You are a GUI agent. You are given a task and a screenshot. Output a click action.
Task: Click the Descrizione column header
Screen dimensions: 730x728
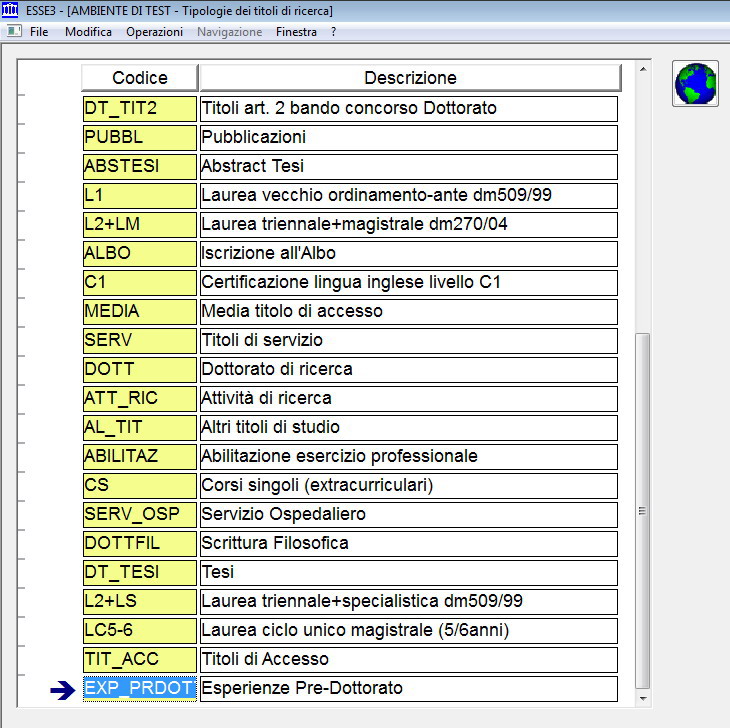[410, 78]
